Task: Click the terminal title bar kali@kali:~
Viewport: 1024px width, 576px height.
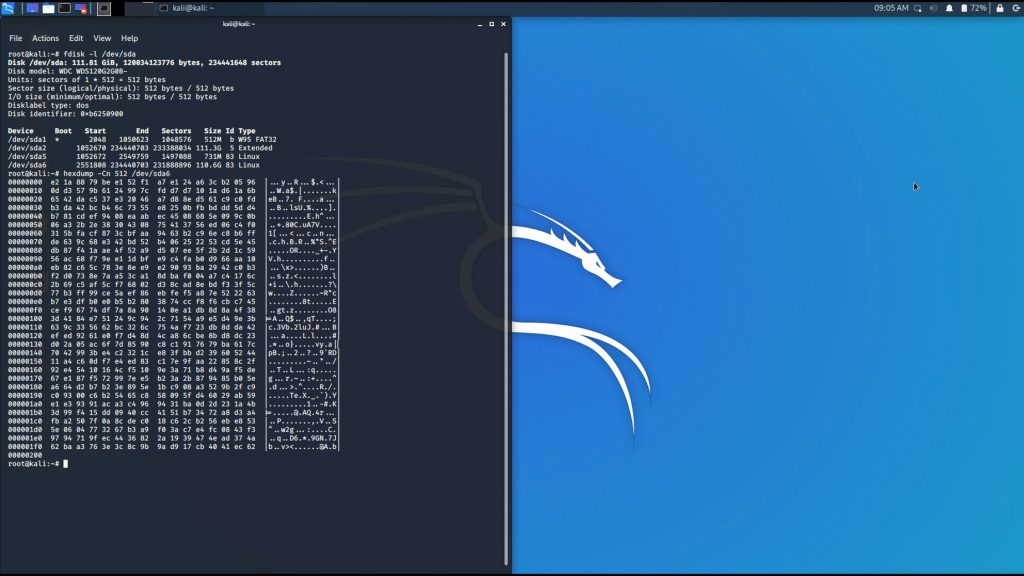Action: (238, 24)
